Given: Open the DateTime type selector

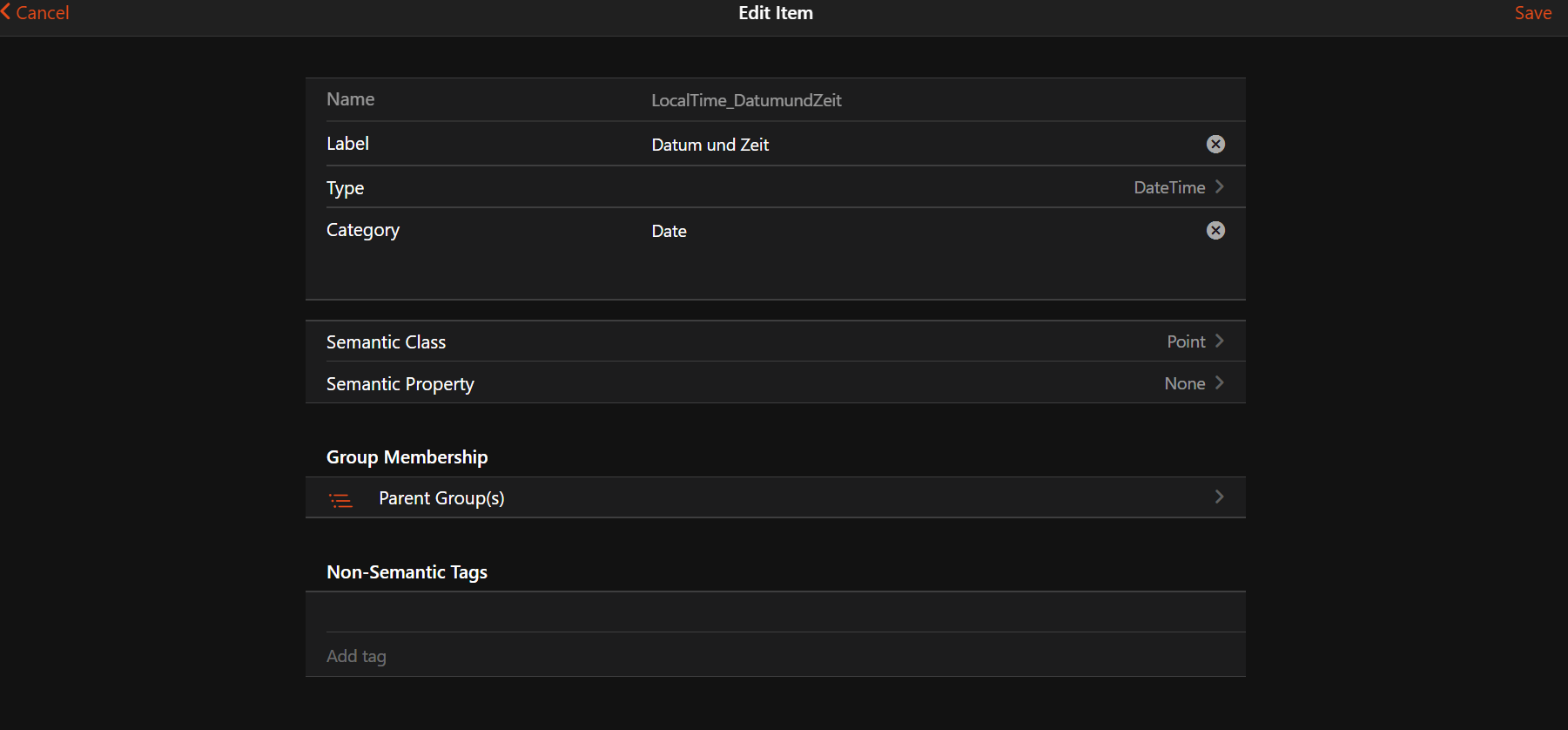Looking at the screenshot, I should (x=1168, y=188).
